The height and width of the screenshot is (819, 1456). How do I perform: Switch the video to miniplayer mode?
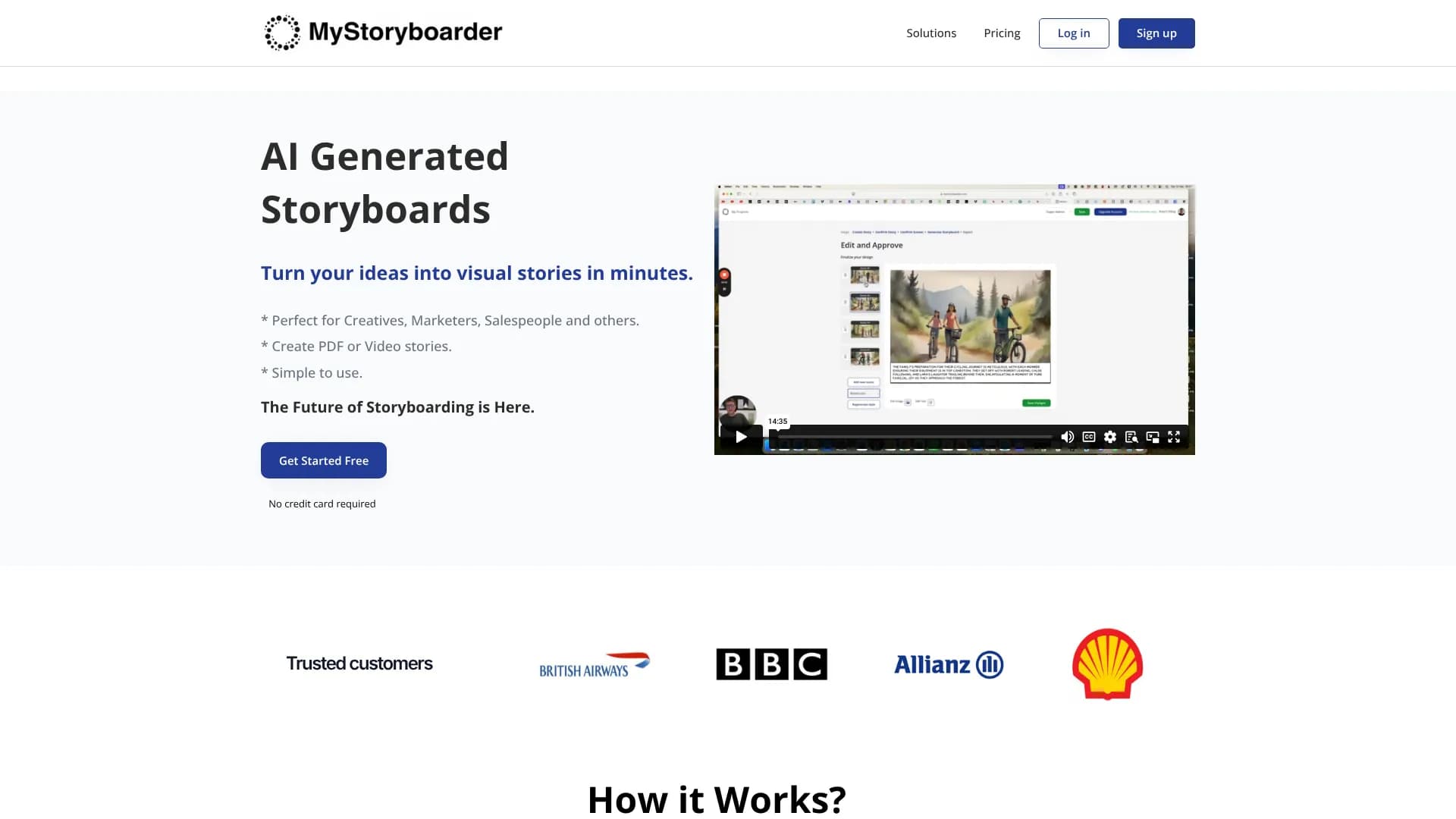tap(1153, 437)
